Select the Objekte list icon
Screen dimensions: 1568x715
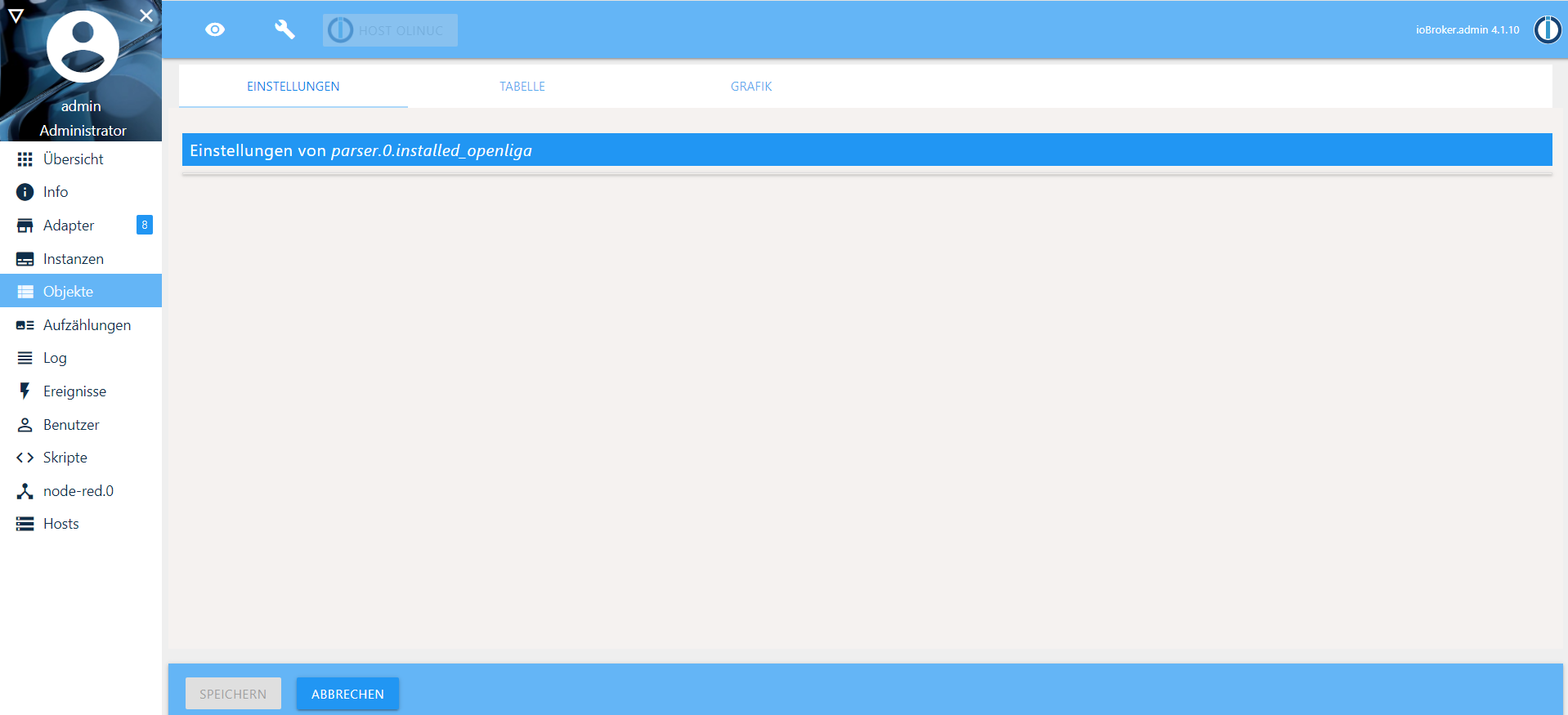pos(25,292)
